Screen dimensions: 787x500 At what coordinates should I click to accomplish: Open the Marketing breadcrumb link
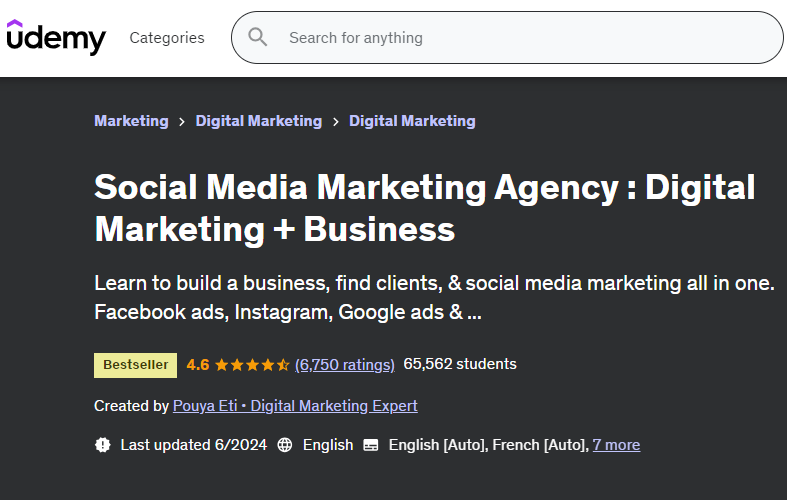coord(131,121)
